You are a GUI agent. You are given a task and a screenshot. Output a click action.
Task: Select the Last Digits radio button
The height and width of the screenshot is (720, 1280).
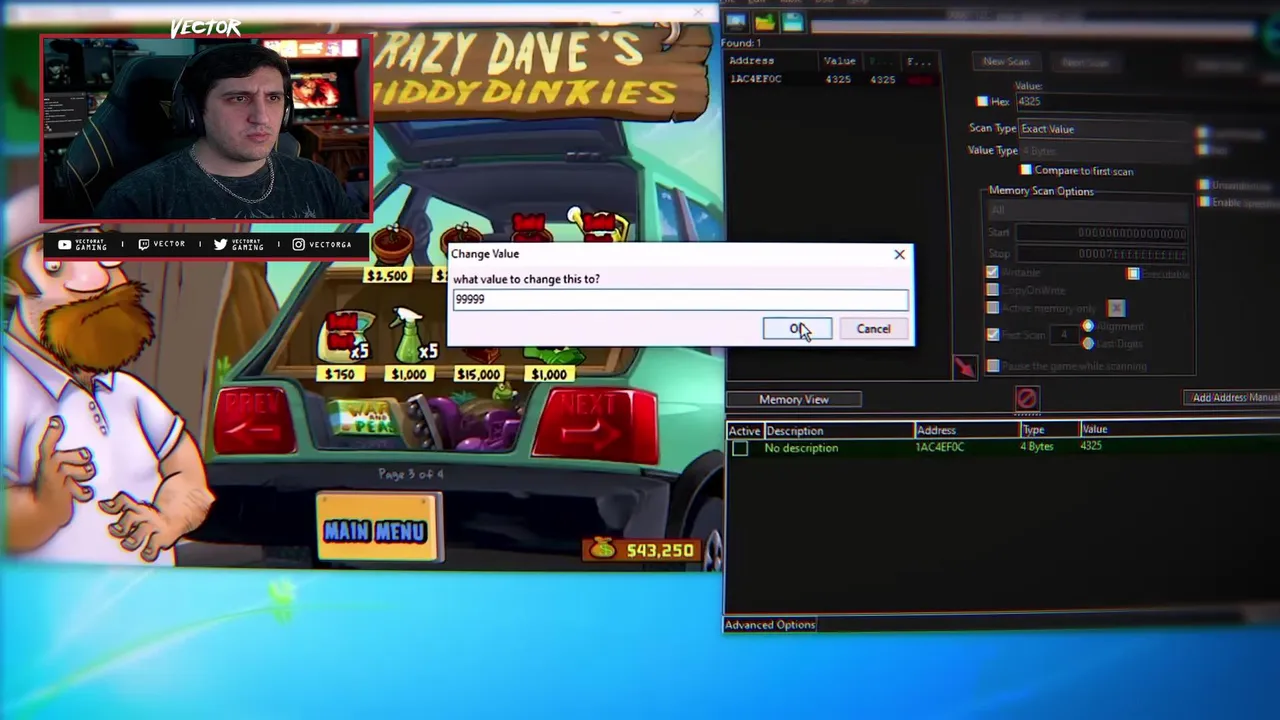pyautogui.click(x=1088, y=343)
